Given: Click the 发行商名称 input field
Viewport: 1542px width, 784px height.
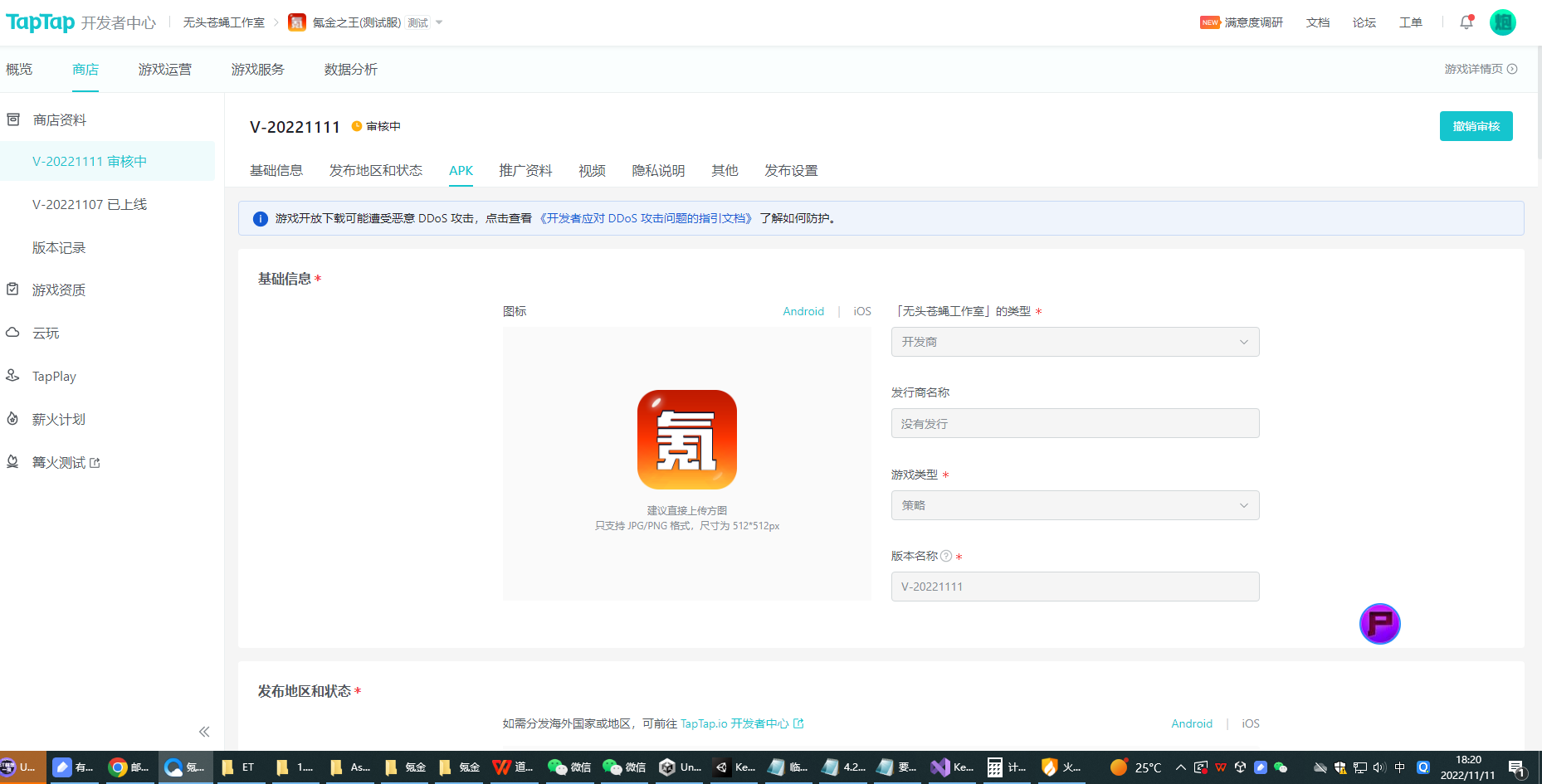Looking at the screenshot, I should [x=1075, y=423].
